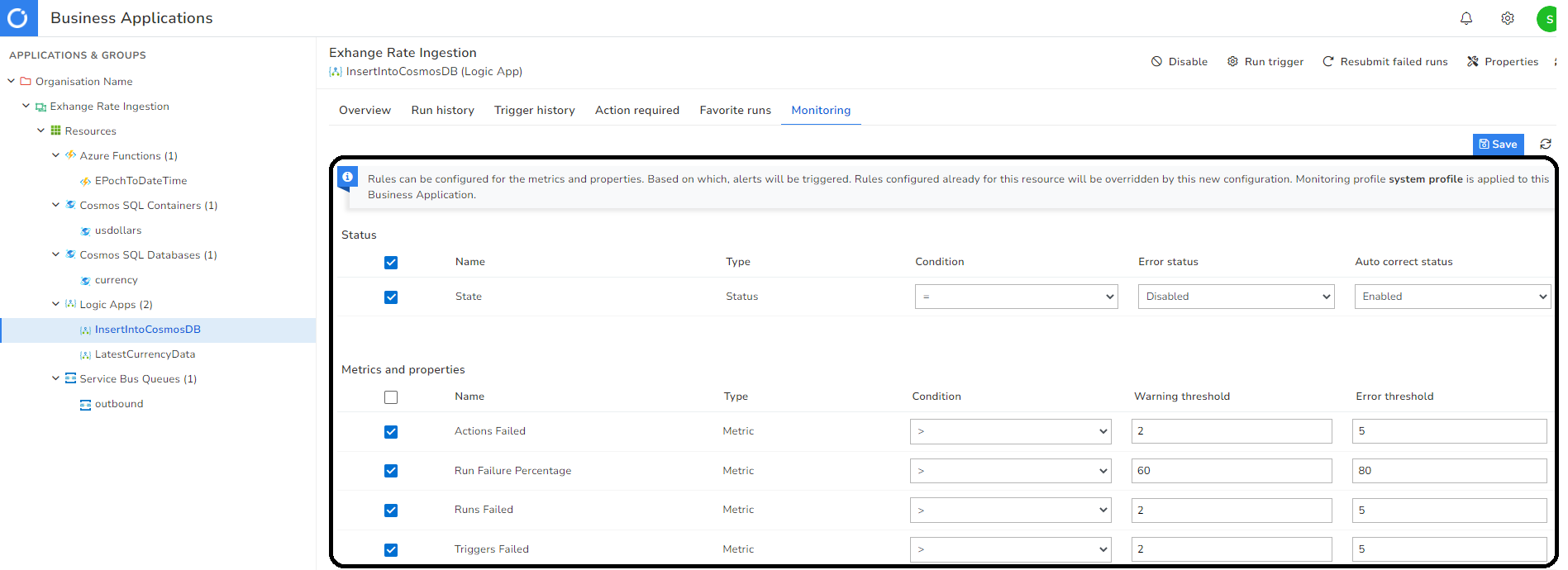Click the app logo in top-left corner
Image resolution: width=1568 pixels, height=570 pixels.
[18, 18]
